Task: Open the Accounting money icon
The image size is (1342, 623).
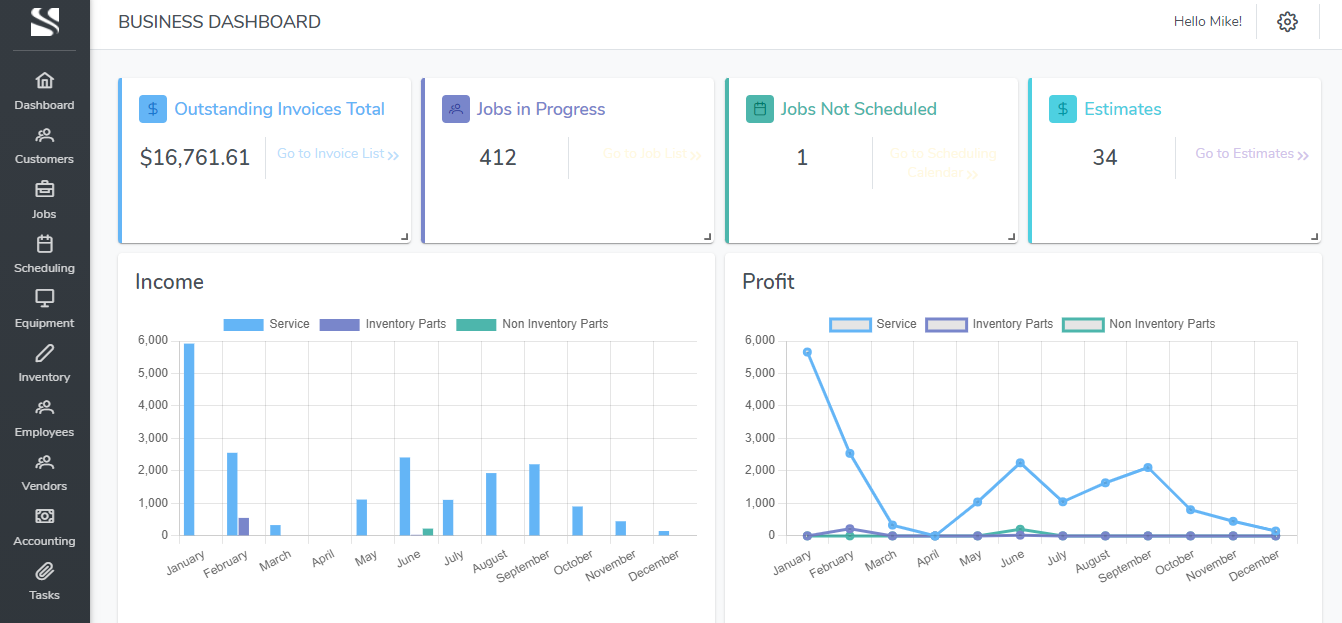Action: (x=44, y=516)
